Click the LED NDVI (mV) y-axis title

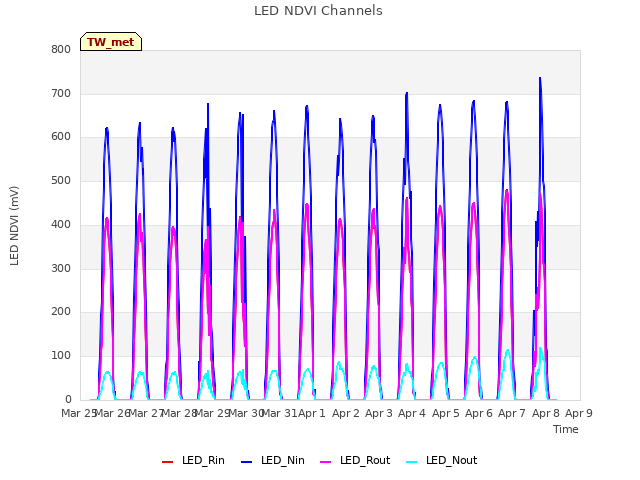(14, 226)
